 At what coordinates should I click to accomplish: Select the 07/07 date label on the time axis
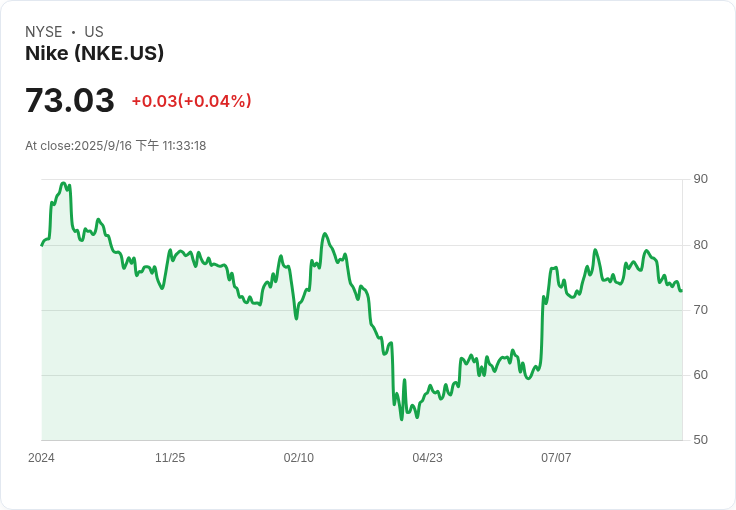[556, 458]
